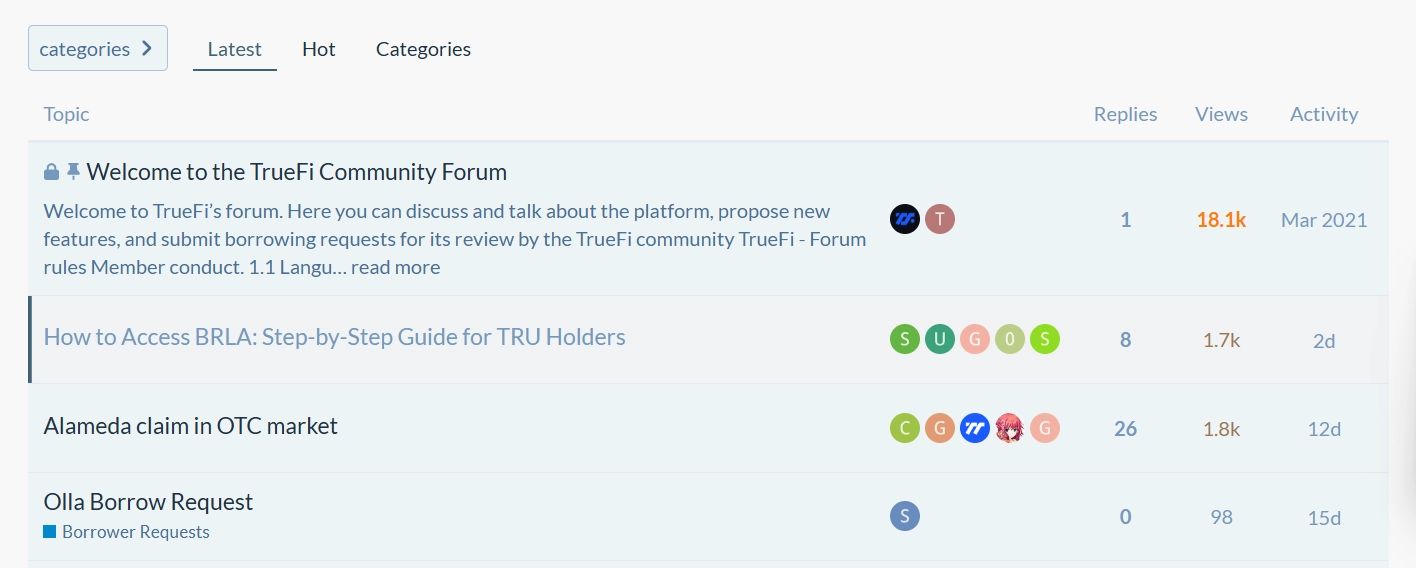Switch to the Hot tab

(318, 49)
